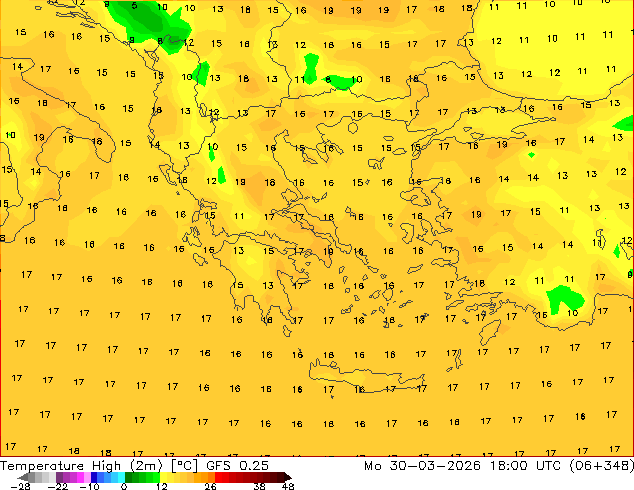Image resolution: width=634 pixels, height=490 pixels.
Task: Click the '26' label under the color scale
Action: [x=210, y=486]
